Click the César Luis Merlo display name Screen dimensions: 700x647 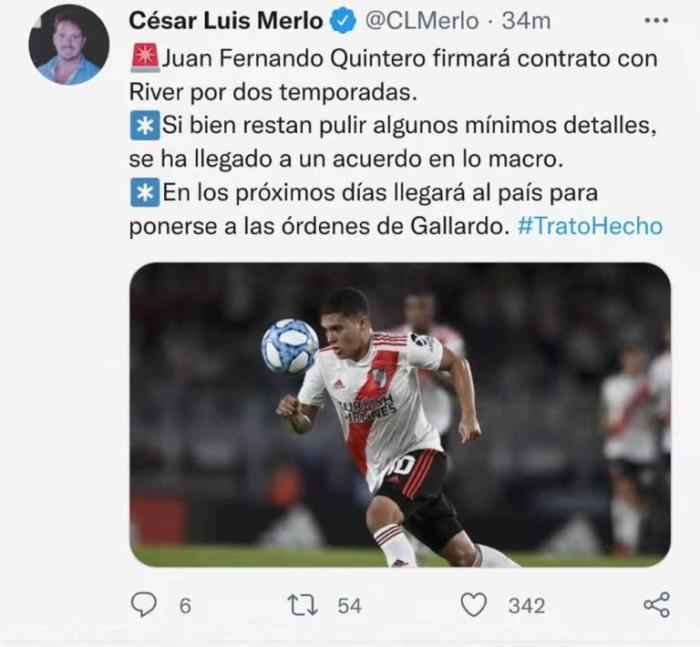pos(226,21)
